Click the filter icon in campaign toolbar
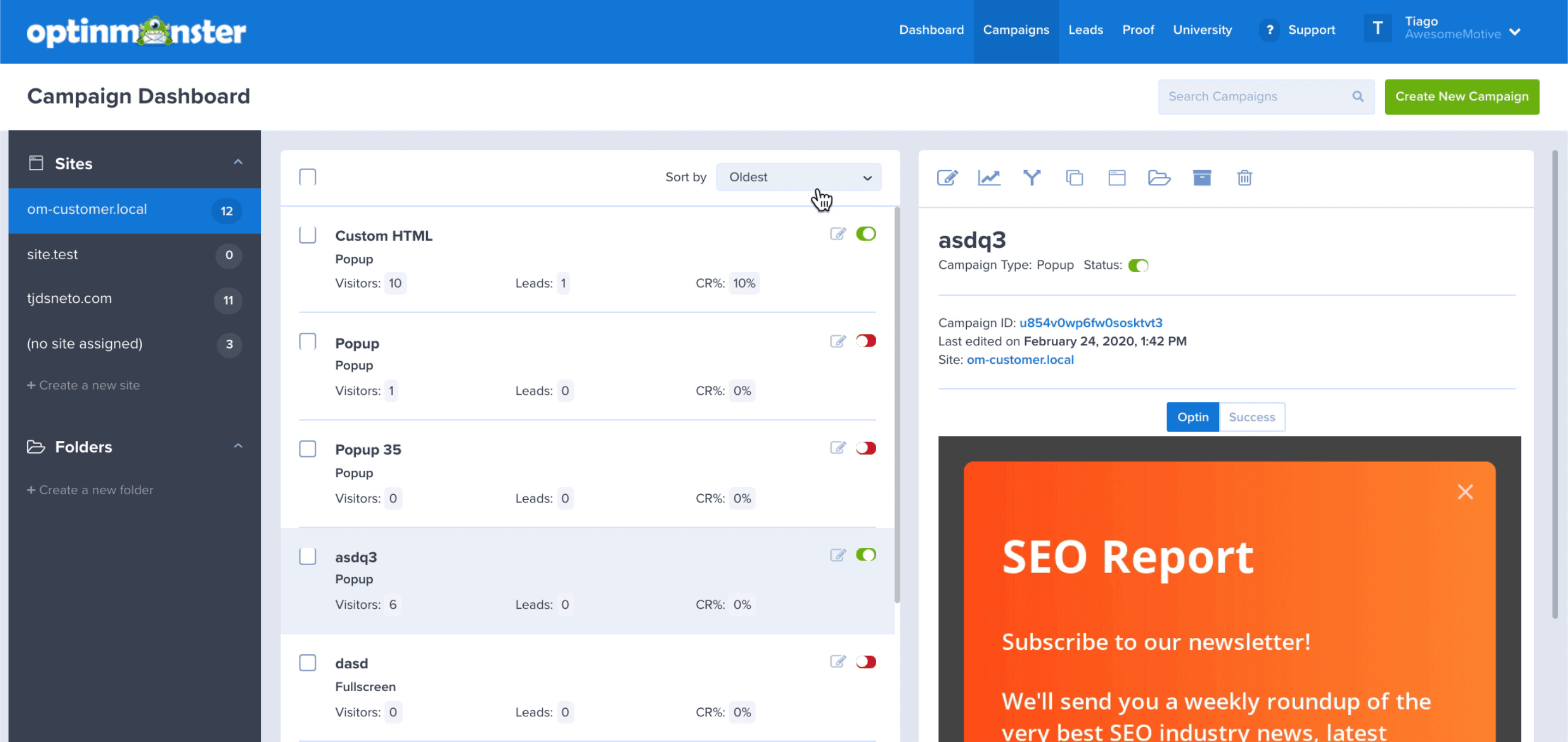The width and height of the screenshot is (1568, 742). tap(1031, 178)
